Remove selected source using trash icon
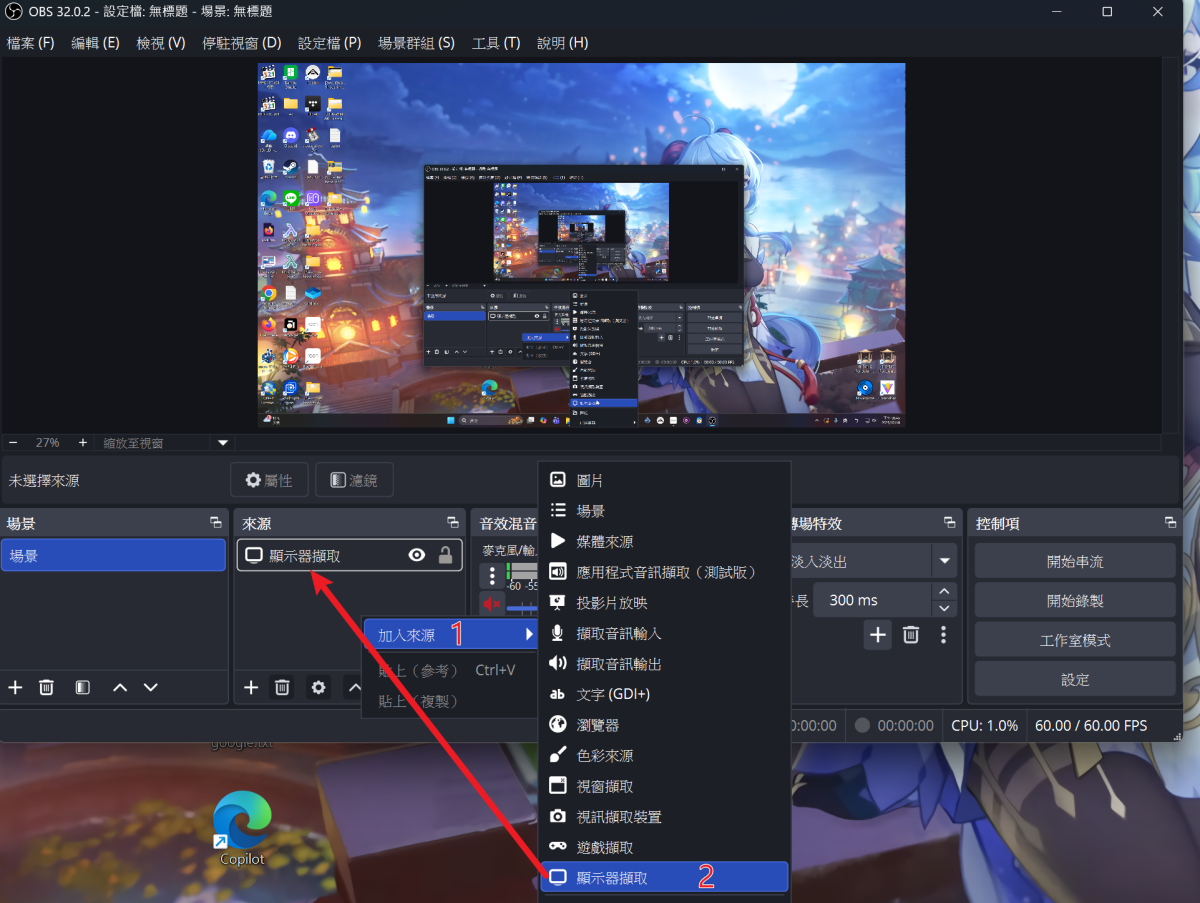 (282, 687)
